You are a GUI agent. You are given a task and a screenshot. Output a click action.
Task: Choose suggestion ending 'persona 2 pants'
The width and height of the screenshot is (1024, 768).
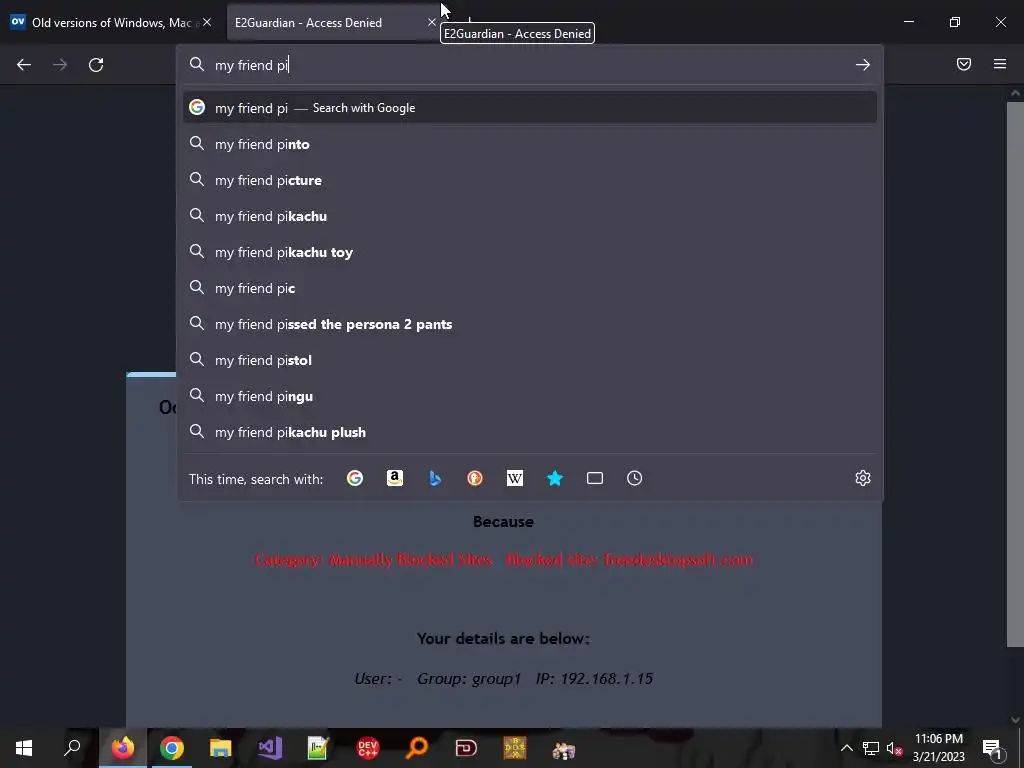point(530,324)
